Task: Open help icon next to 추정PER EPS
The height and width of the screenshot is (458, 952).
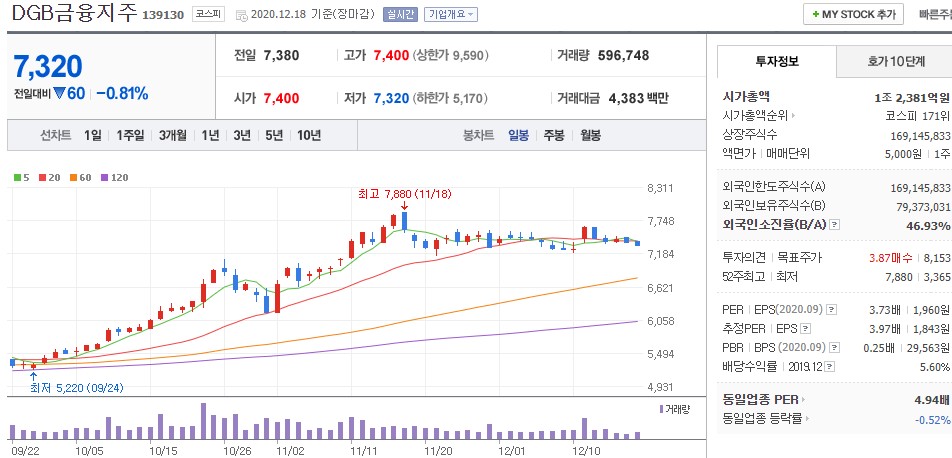Action: (806, 329)
